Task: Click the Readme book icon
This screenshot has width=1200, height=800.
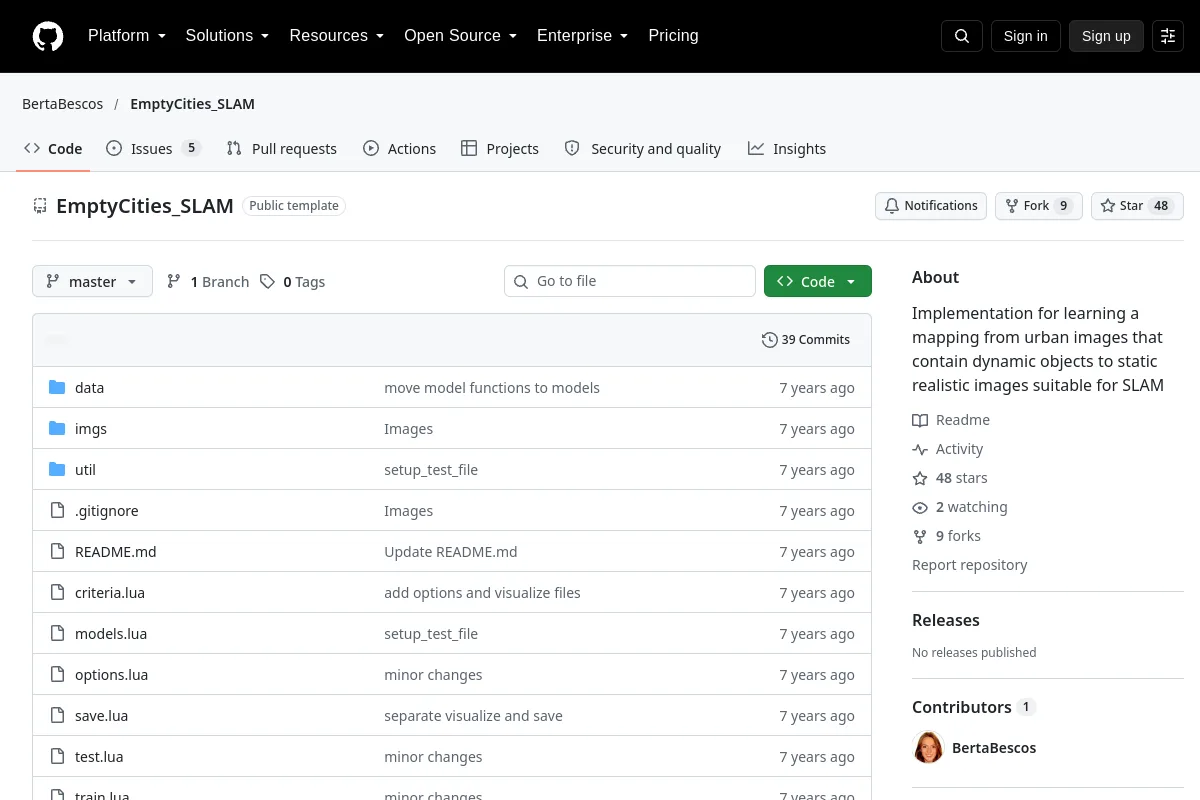Action: (x=920, y=420)
